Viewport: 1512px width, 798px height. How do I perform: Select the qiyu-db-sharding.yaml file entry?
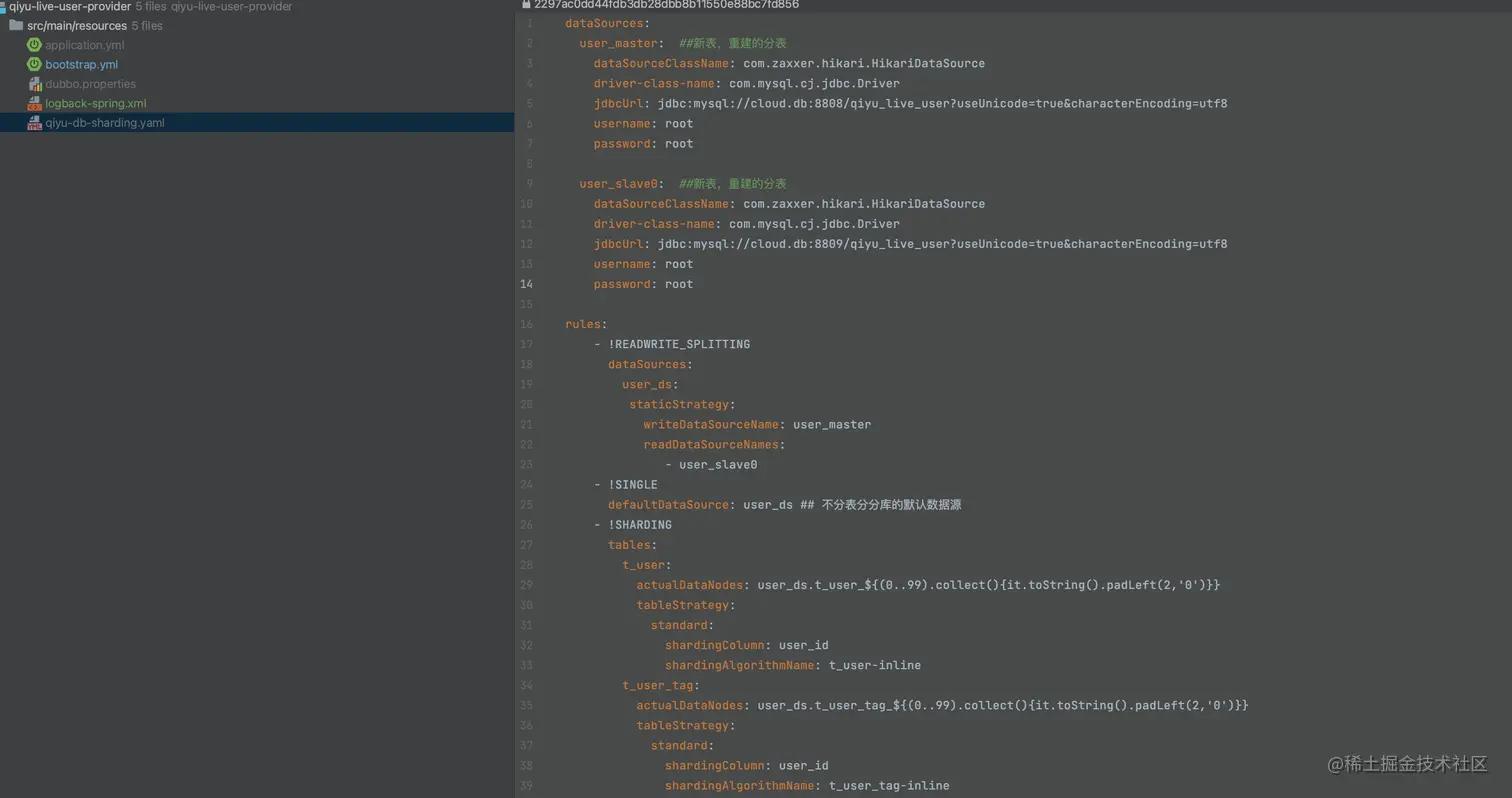tap(104, 123)
